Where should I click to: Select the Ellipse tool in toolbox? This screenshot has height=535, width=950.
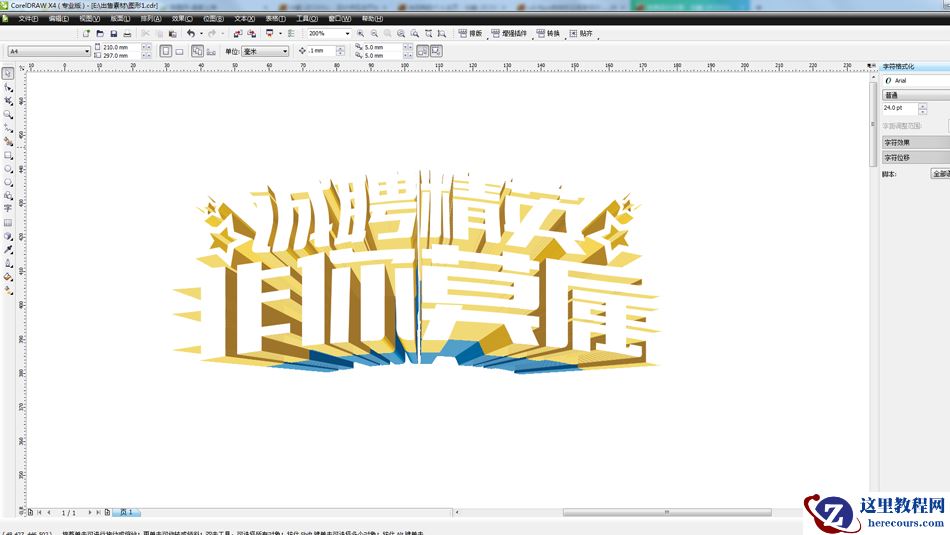coord(8,168)
